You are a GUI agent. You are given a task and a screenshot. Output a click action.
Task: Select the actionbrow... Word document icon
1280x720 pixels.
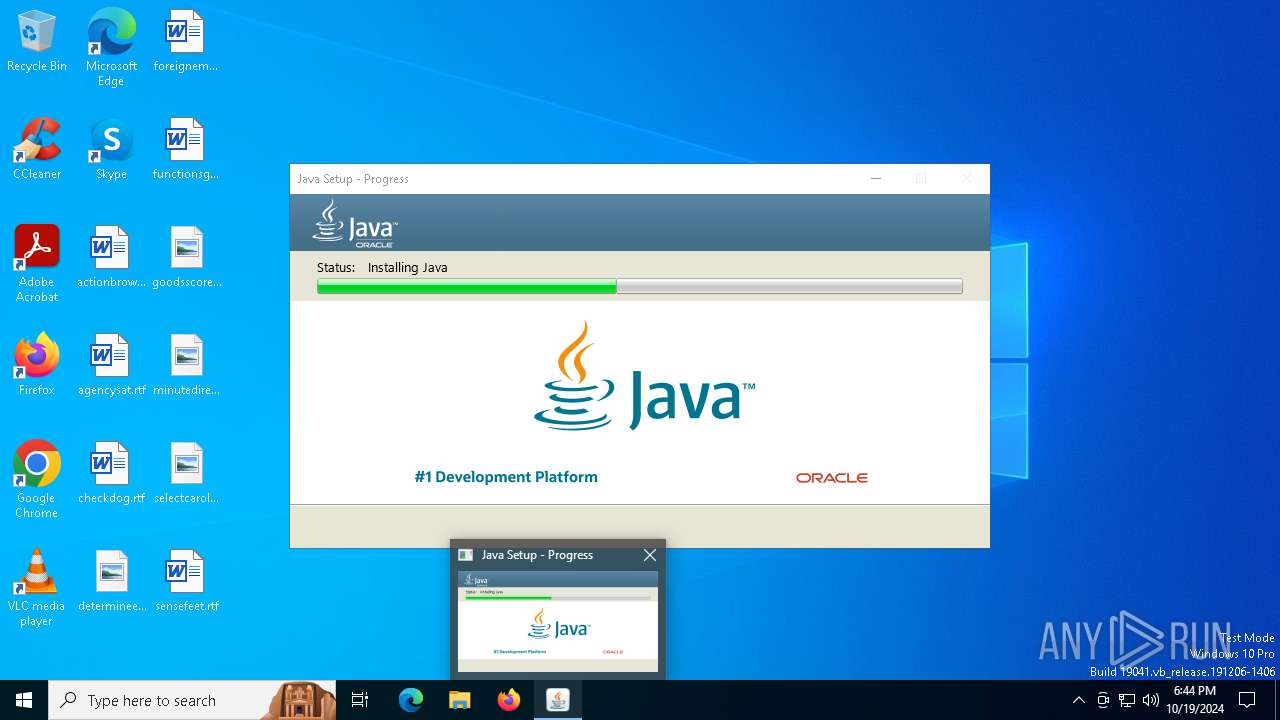pyautogui.click(x=111, y=258)
